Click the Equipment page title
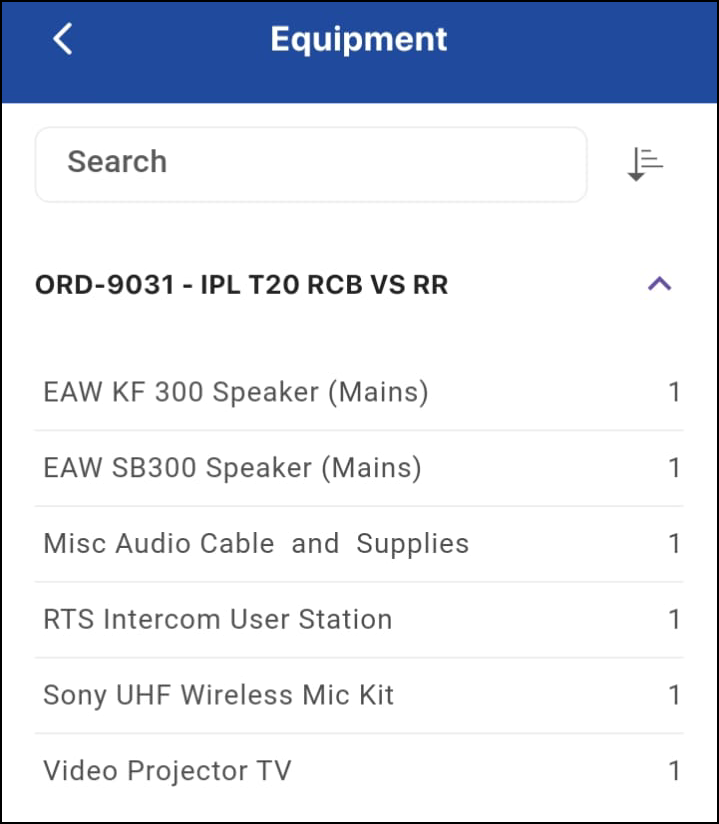719x824 pixels. [x=359, y=40]
